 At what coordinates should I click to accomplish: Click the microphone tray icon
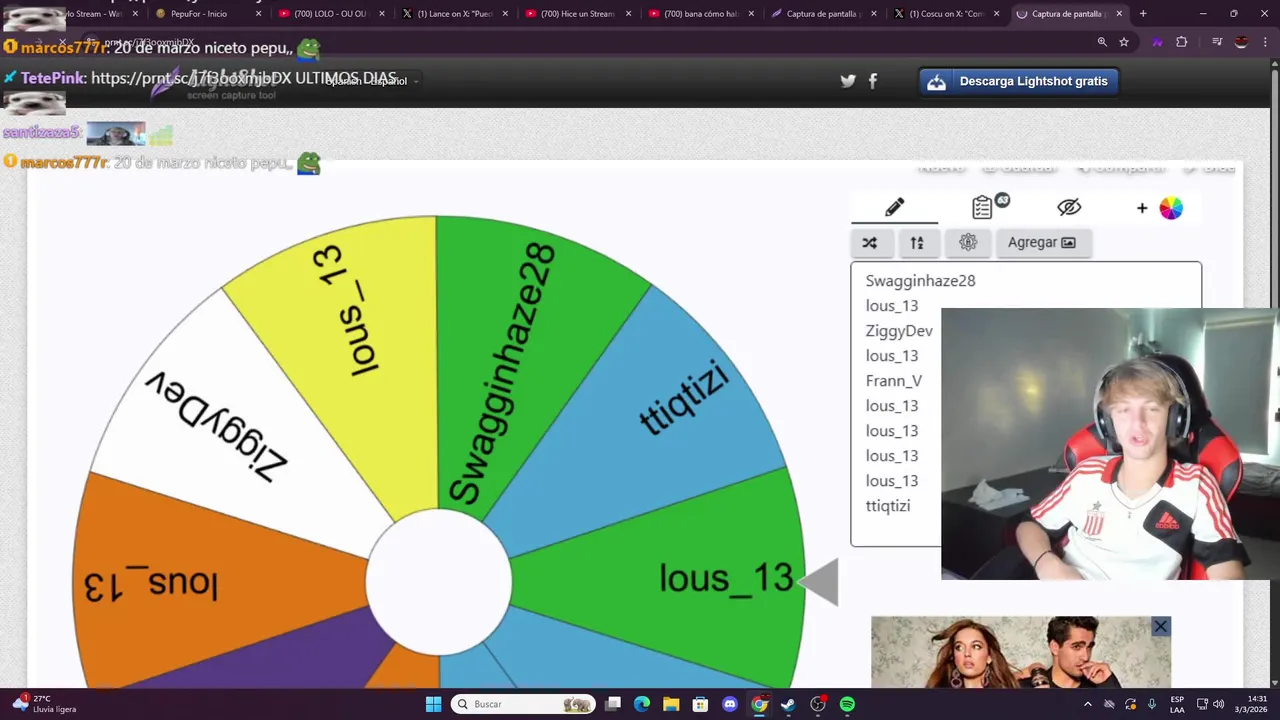coord(1152,704)
